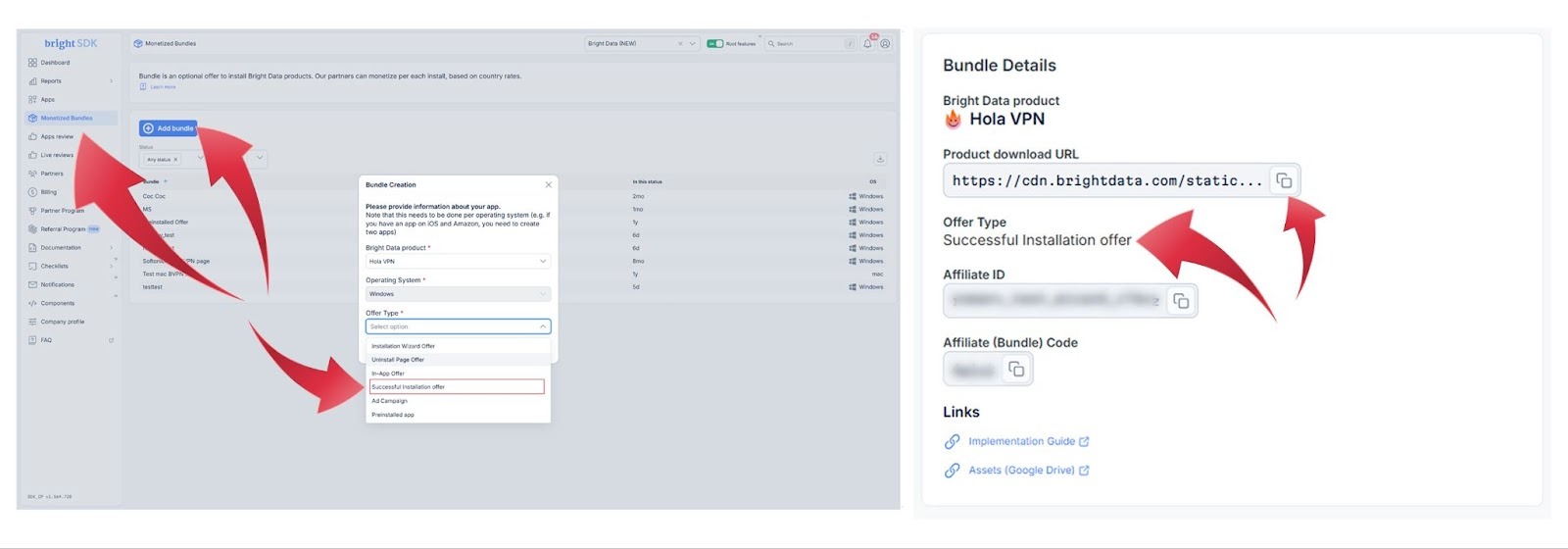Copy the product download URL

point(1283,181)
